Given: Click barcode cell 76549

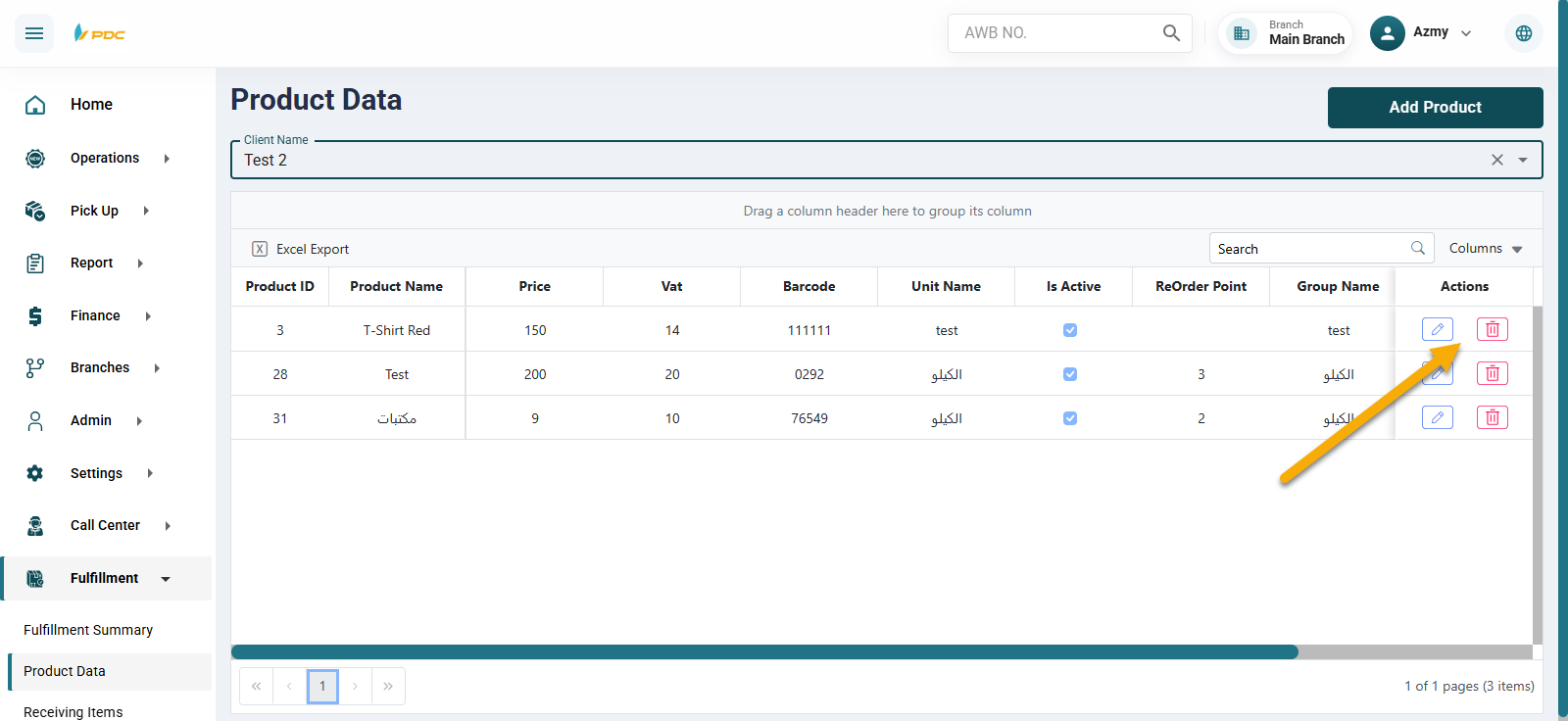Looking at the screenshot, I should (809, 418).
